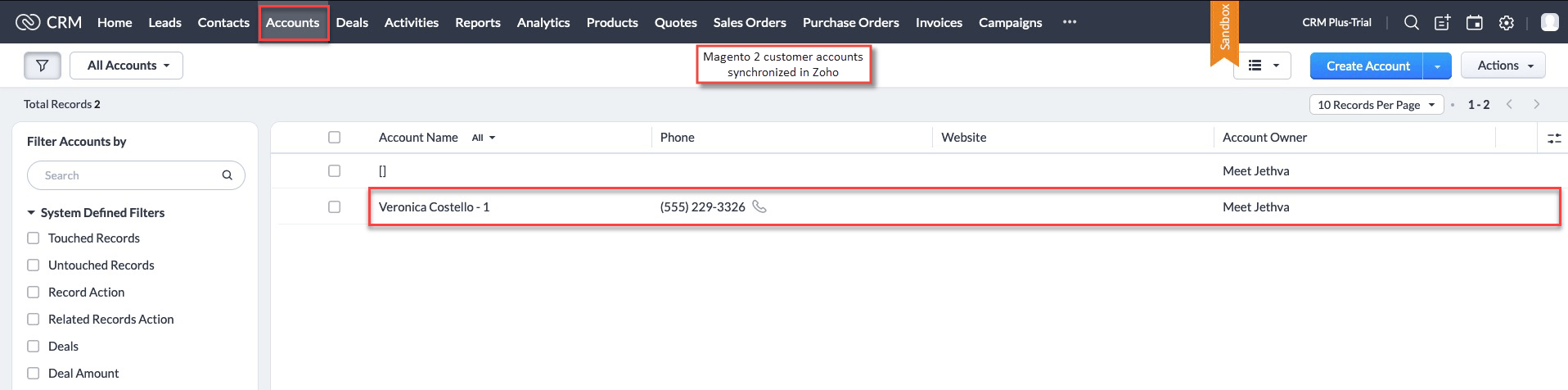Screen dimensions: 1568x390
Task: Go to next page arrow
Action: pos(1536,104)
